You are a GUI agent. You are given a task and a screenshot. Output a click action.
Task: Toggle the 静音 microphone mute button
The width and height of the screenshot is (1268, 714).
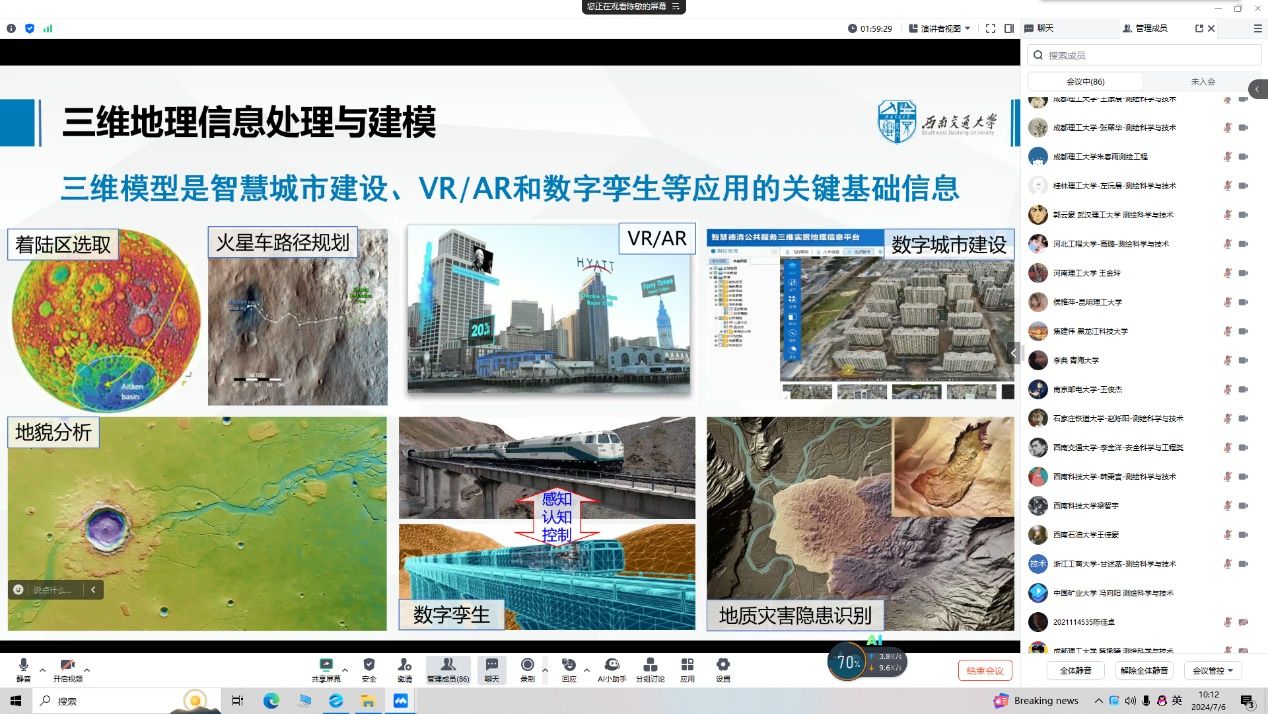click(23, 667)
